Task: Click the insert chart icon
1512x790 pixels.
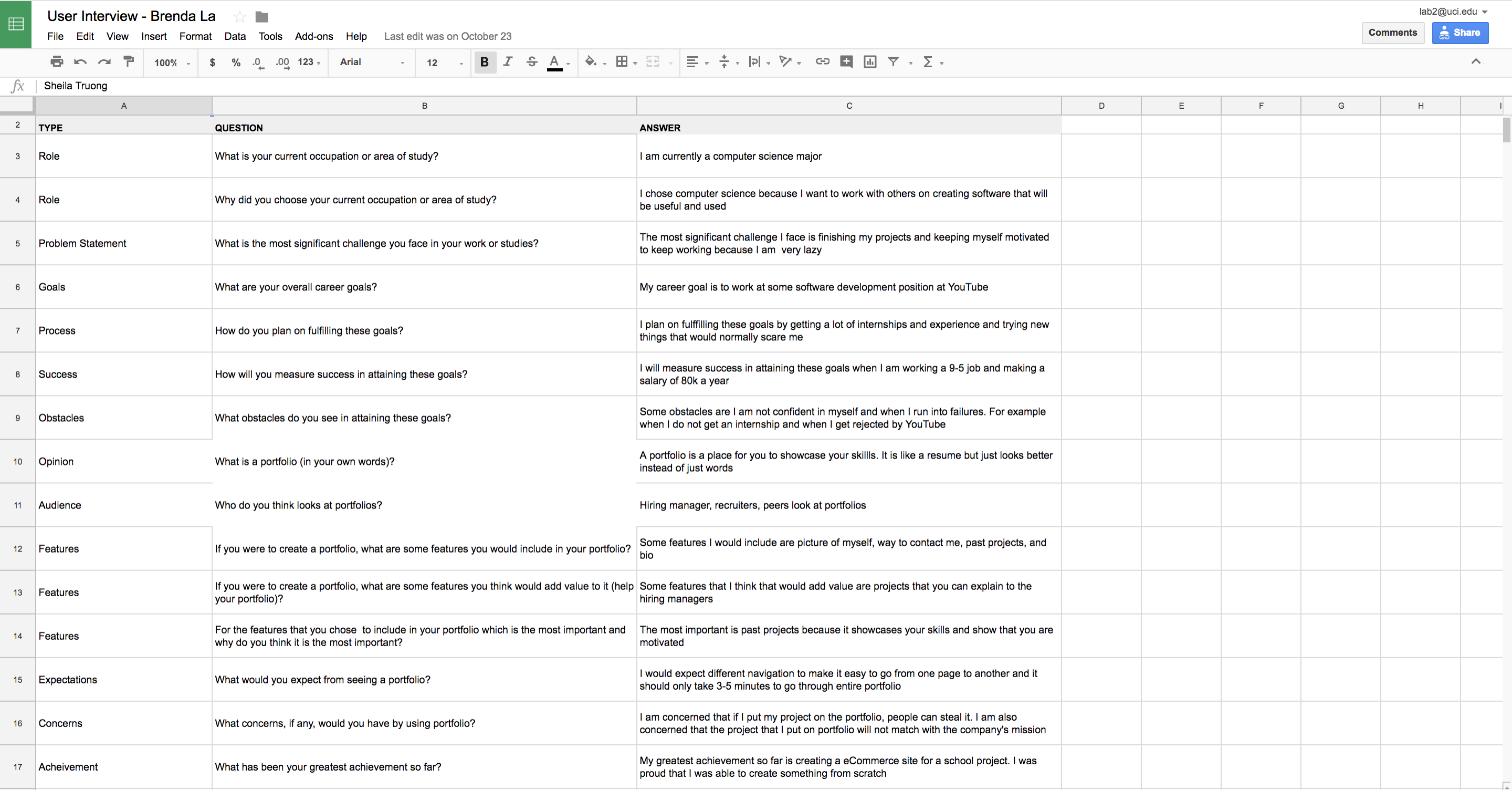Action: [870, 61]
